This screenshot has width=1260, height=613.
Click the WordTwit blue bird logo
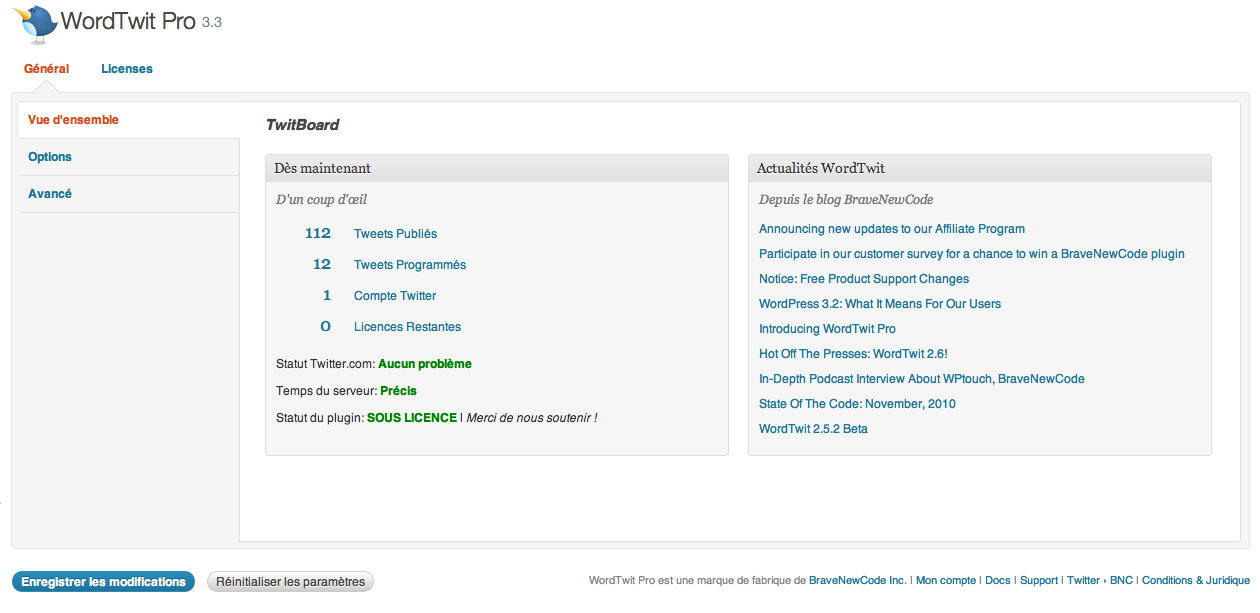[35, 24]
